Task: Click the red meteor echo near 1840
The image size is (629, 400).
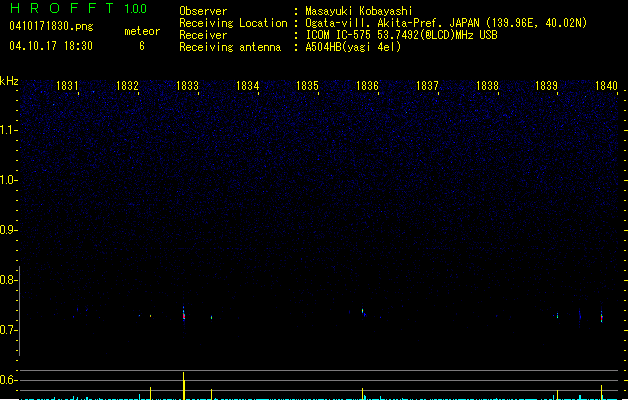Action: click(x=601, y=317)
